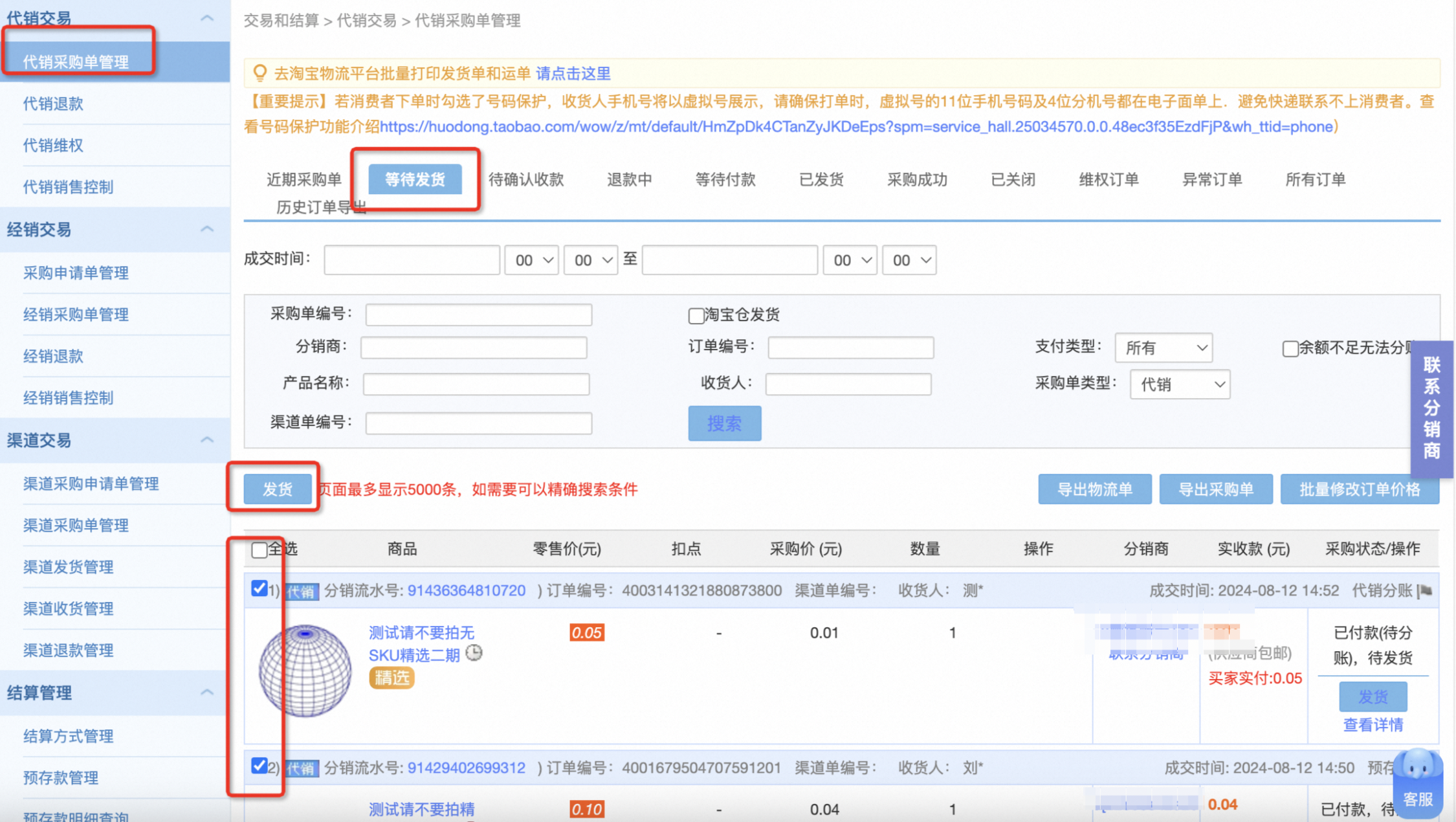Click the 请点击这里 link
The image size is (1456, 822).
point(573,74)
